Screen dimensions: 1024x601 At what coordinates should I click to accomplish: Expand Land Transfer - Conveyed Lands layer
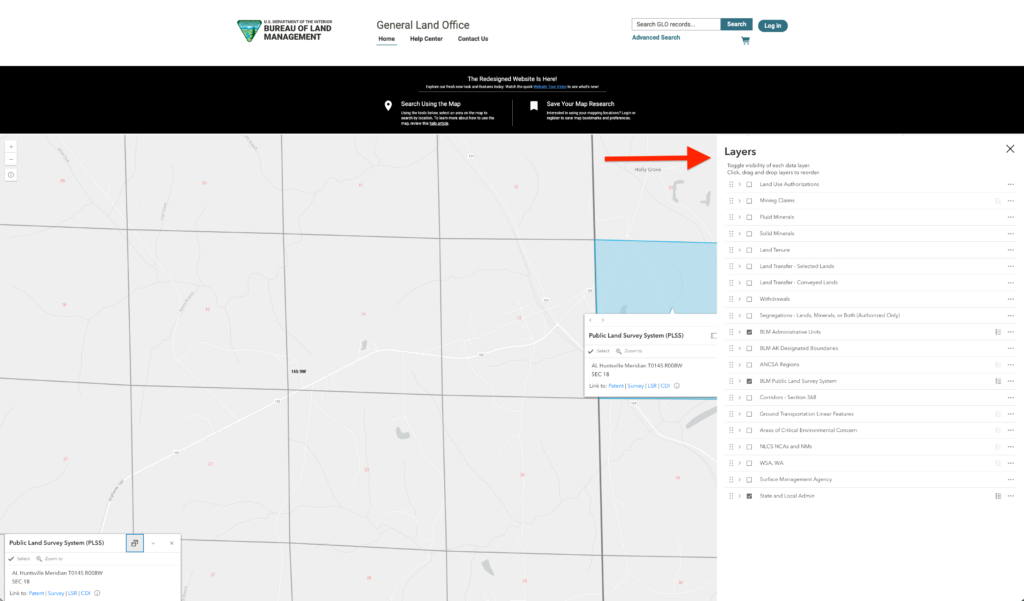coord(740,283)
